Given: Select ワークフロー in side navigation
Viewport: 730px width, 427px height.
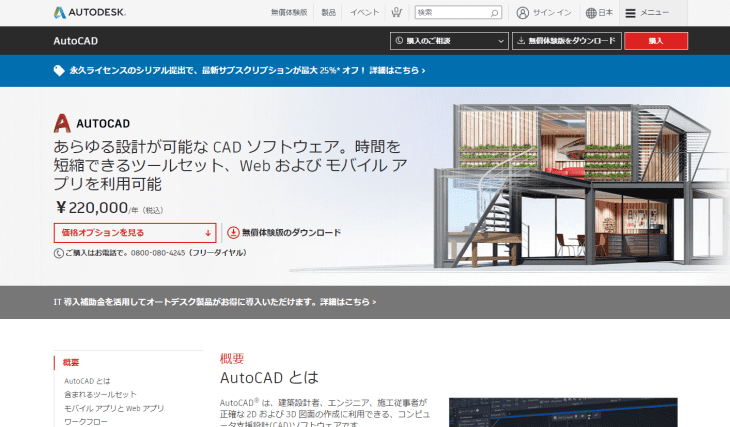Looking at the screenshot, I should pyautogui.click(x=86, y=422).
